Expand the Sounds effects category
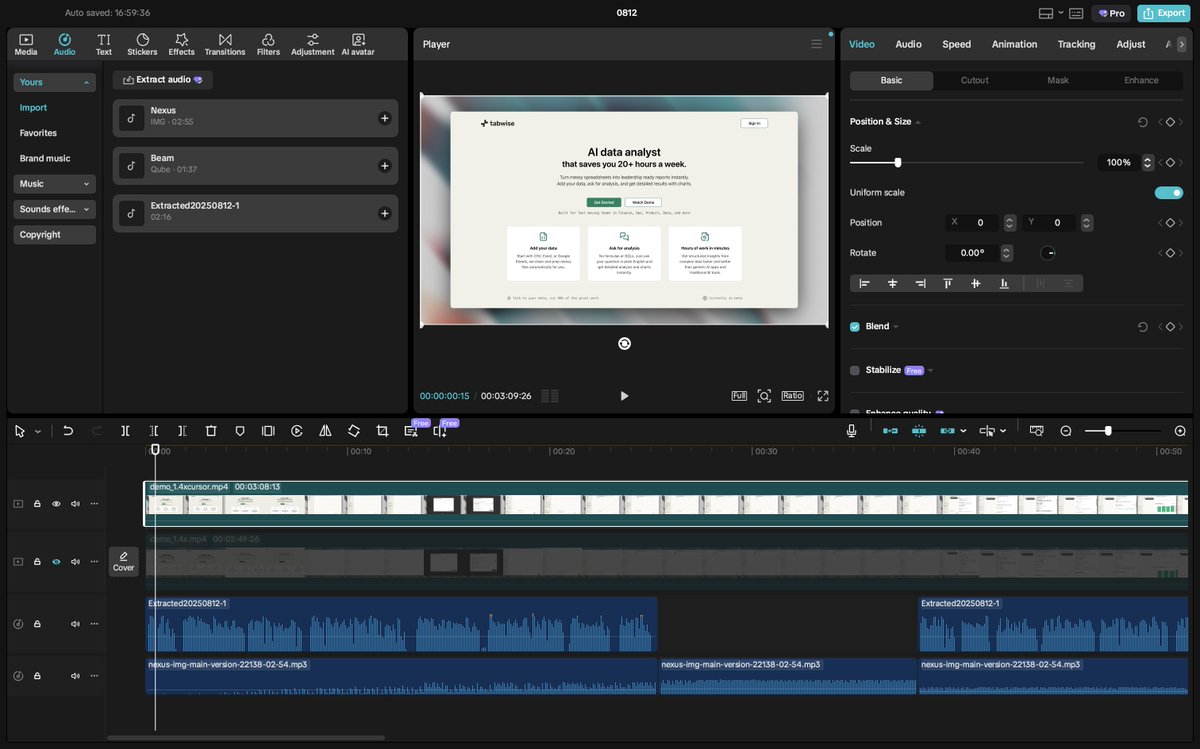The height and width of the screenshot is (749, 1200). point(55,209)
